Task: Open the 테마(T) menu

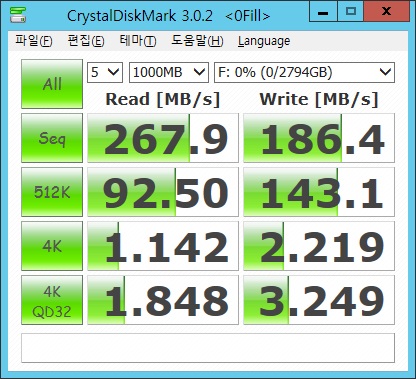Action: tap(138, 41)
